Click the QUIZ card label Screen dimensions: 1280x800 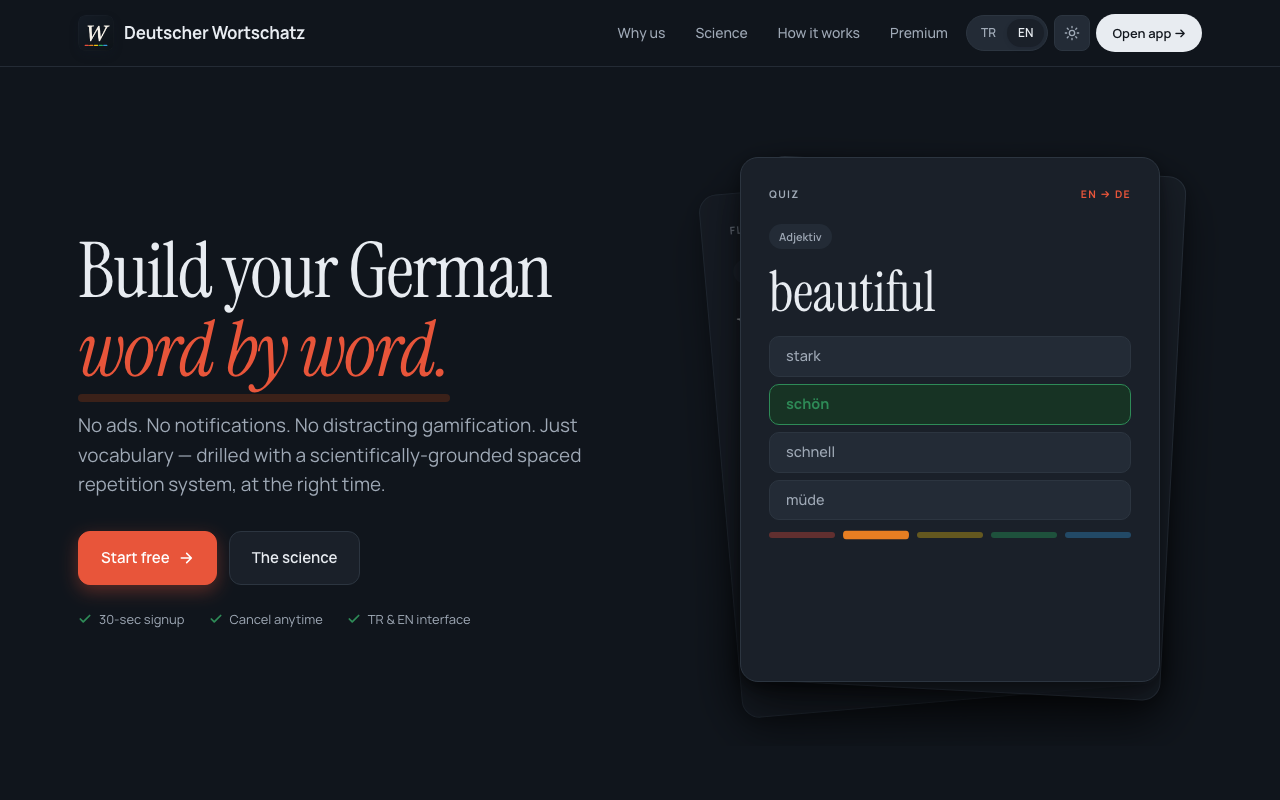(784, 195)
